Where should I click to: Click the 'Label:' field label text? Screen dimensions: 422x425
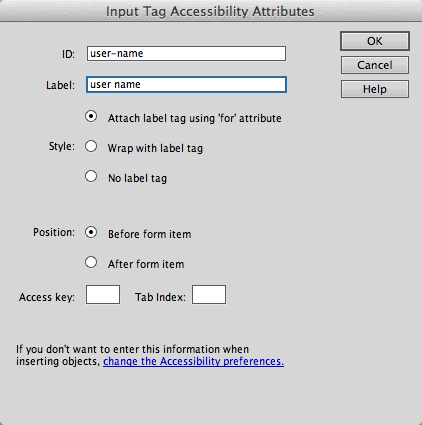61,85
